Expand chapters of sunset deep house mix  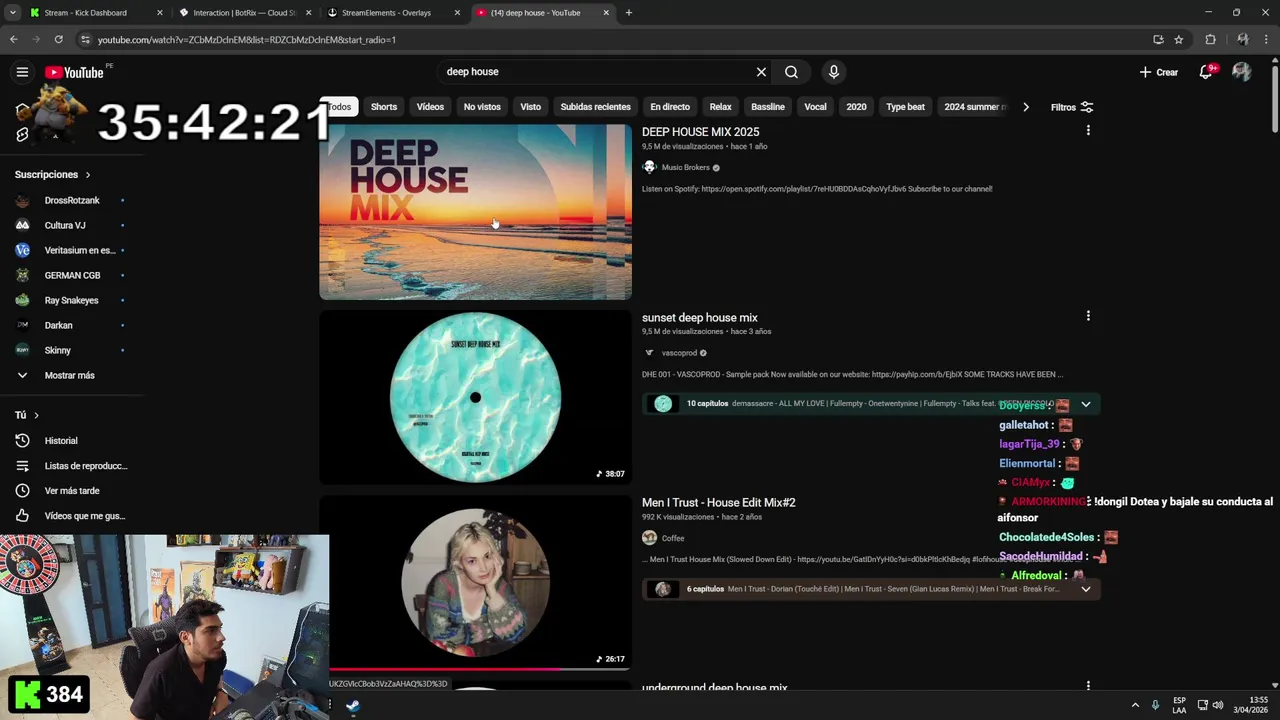pyautogui.click(x=1085, y=404)
